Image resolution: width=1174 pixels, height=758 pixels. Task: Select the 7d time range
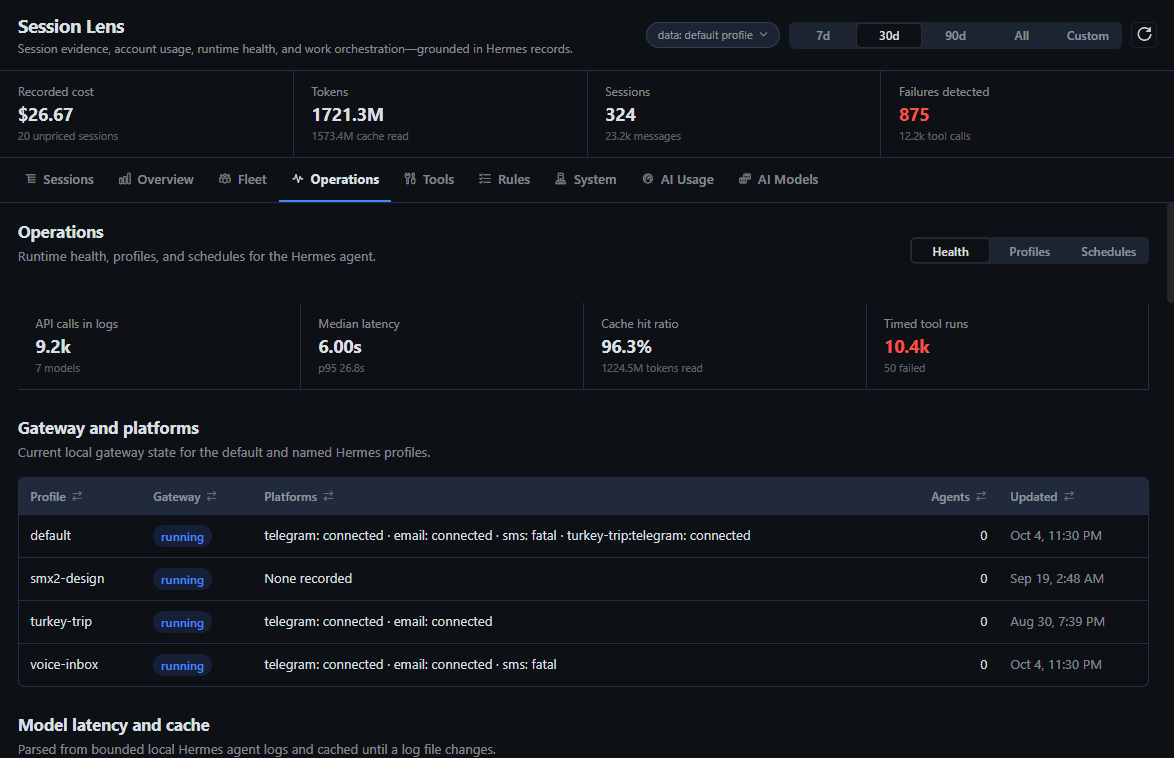click(x=823, y=35)
